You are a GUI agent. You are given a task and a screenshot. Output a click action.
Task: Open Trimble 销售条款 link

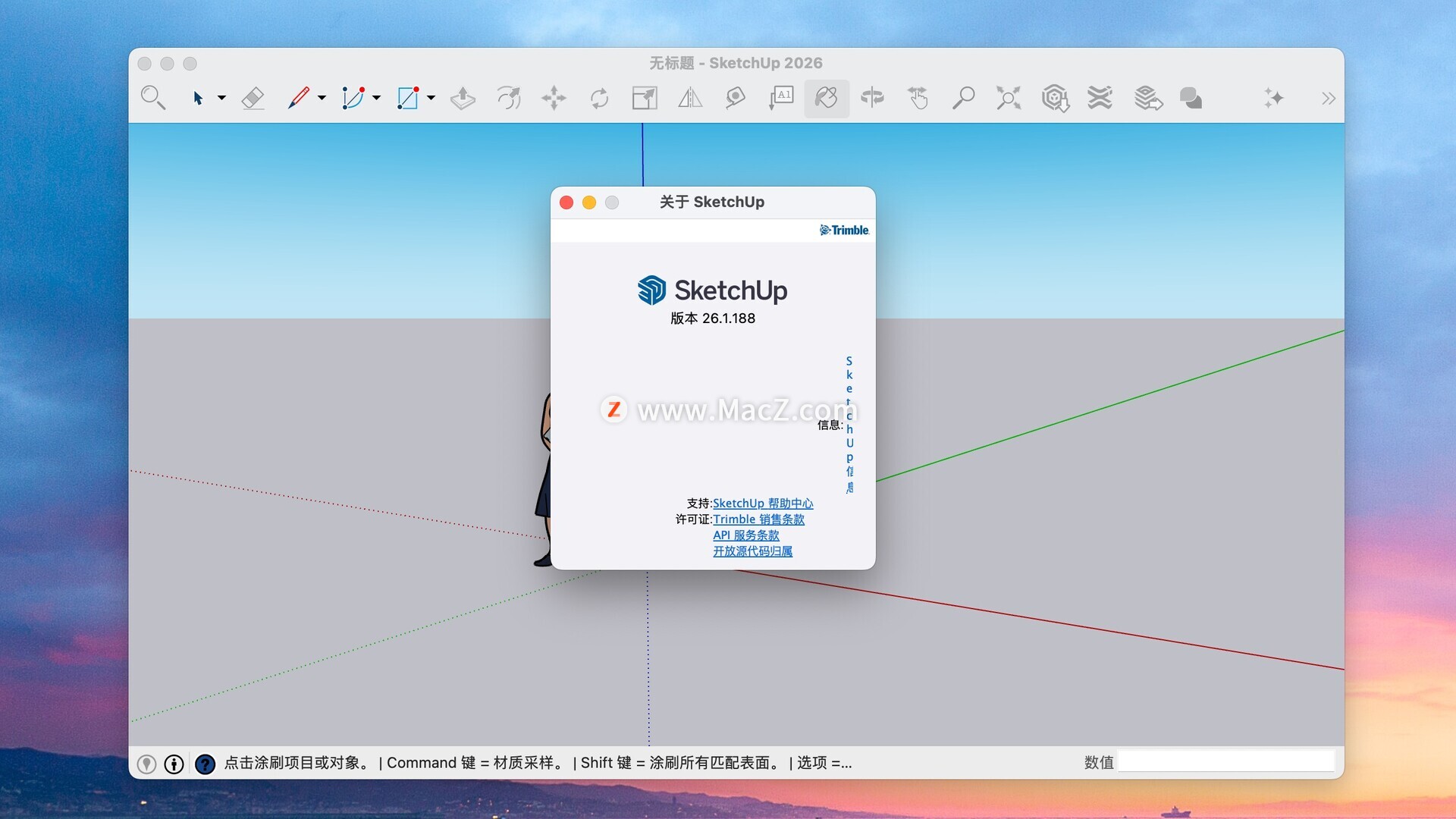[x=758, y=519]
